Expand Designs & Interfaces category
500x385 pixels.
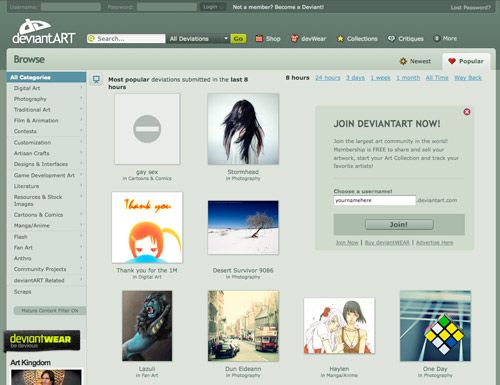46,164
